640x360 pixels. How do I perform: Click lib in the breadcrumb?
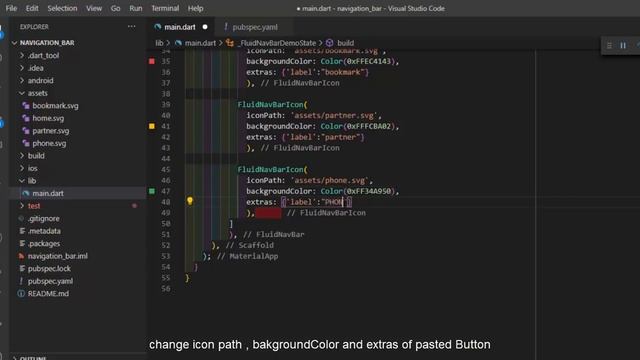(x=159, y=43)
